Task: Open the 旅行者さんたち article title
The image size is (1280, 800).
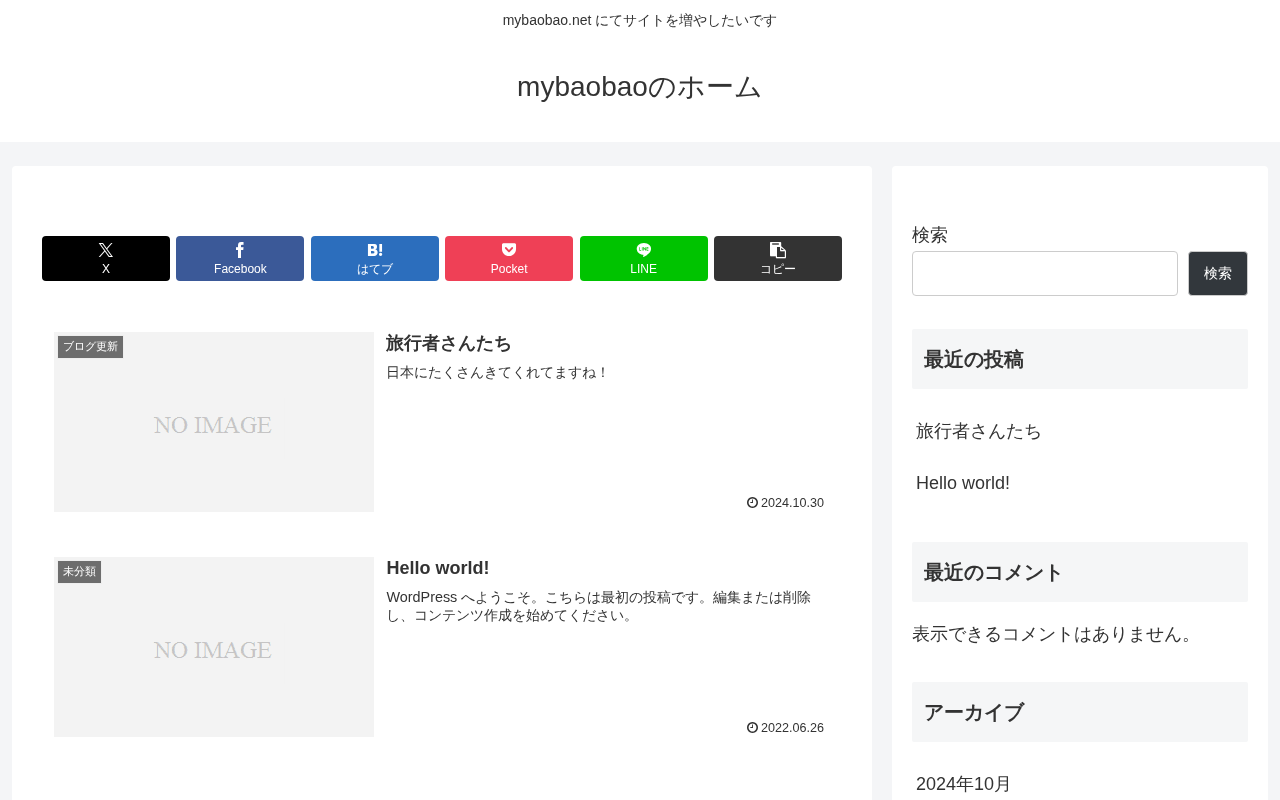Action: tap(449, 343)
